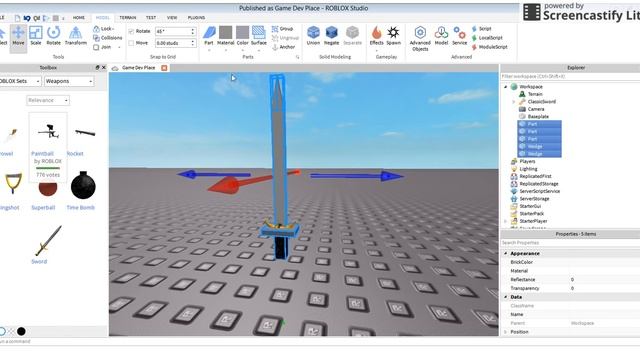Viewport: 640px width, 360px height.
Task: Open the Service inserter
Action: click(x=459, y=36)
